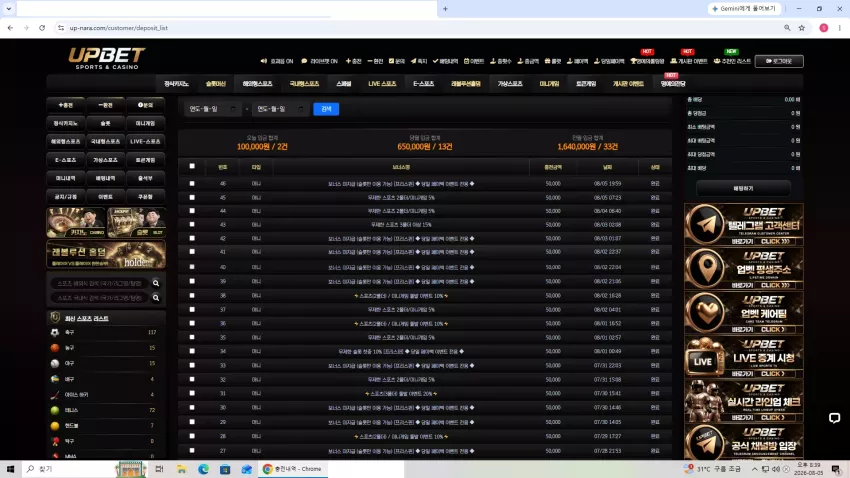Screen dimensions: 850x478
Task: Click lower sports search magnifier icon
Action: [x=156, y=298]
